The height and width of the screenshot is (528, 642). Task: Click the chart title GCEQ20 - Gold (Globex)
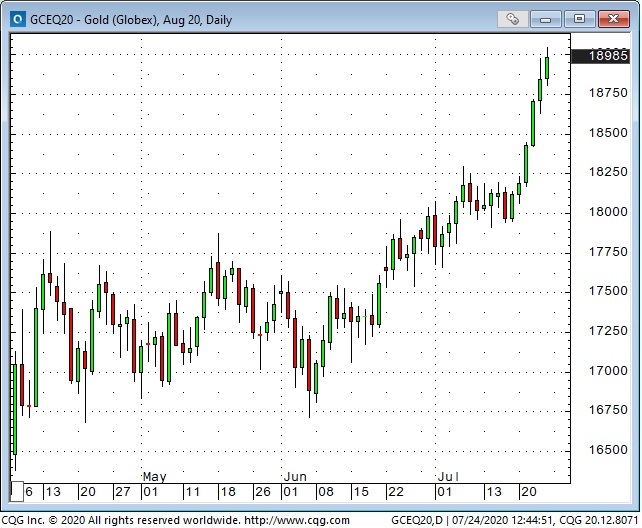95,20
